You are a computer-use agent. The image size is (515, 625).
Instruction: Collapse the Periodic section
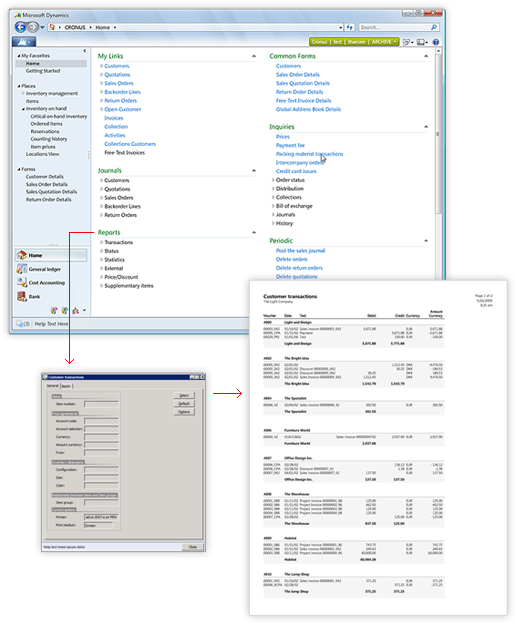426,241
